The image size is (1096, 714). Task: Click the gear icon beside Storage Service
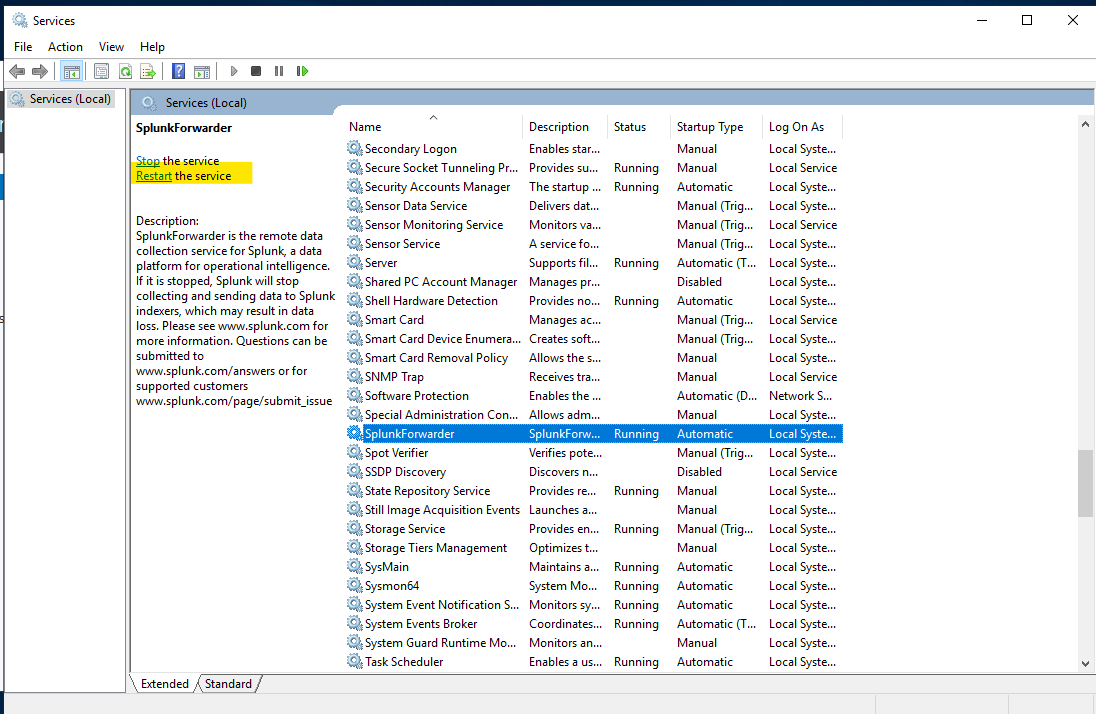[x=354, y=529]
